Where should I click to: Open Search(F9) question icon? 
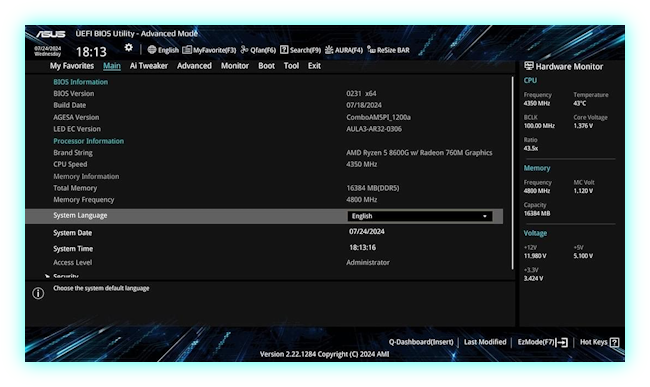tap(284, 50)
